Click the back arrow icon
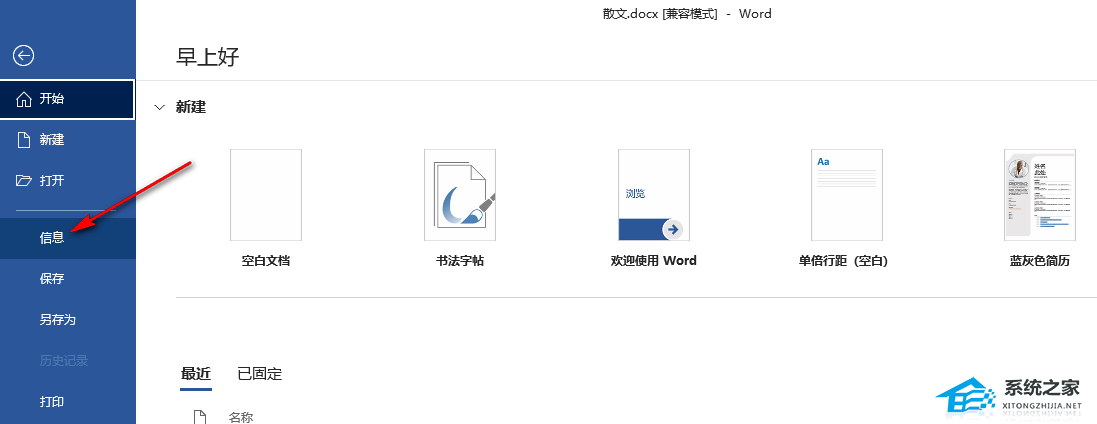1097x424 pixels. 24,56
